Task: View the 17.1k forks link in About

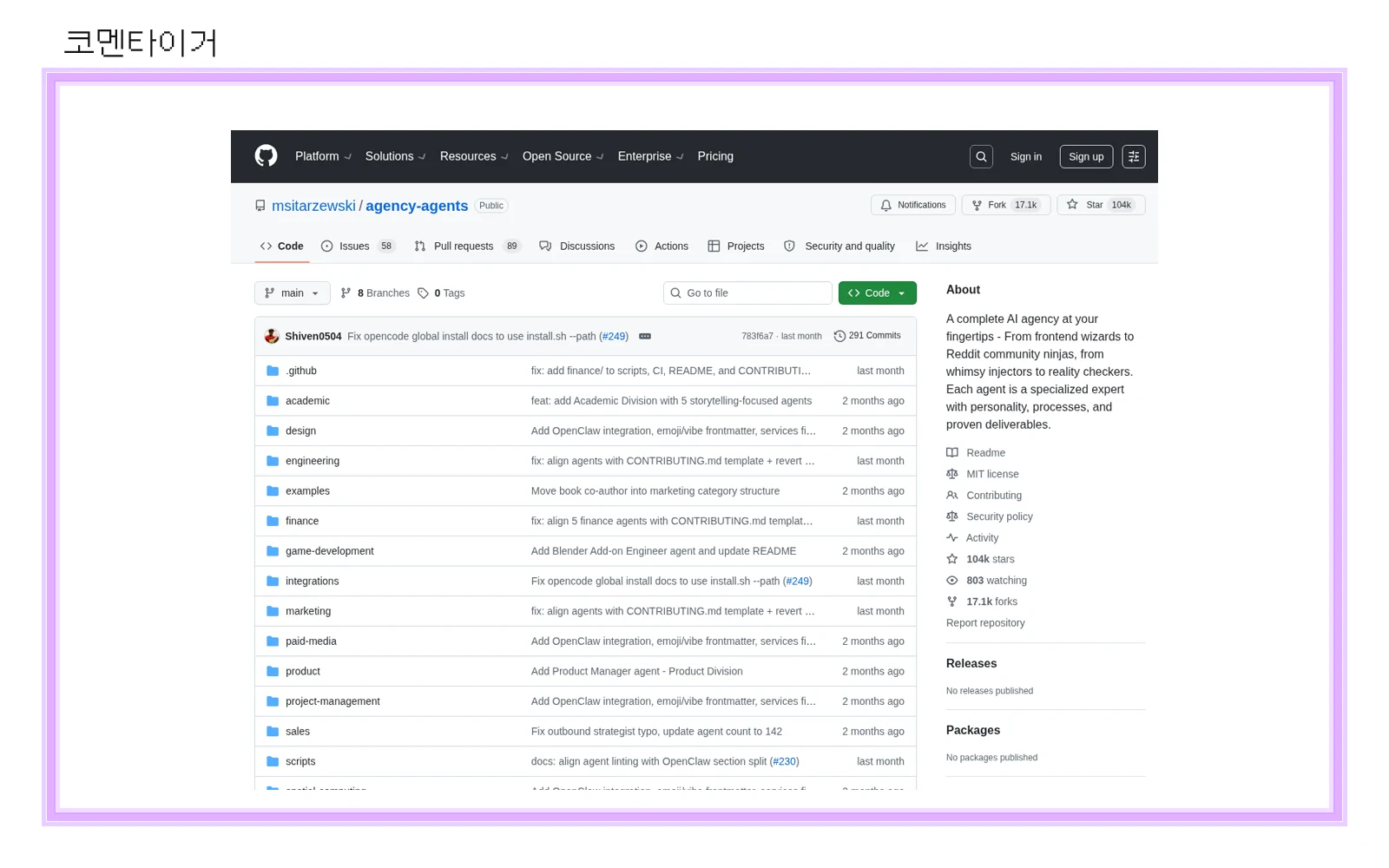Action: [x=982, y=602]
